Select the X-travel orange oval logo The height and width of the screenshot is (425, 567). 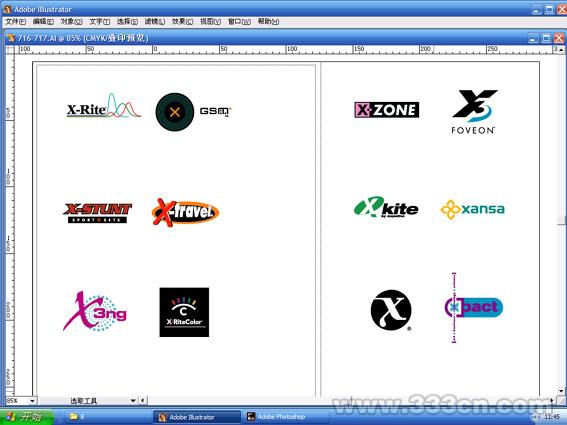coord(186,212)
